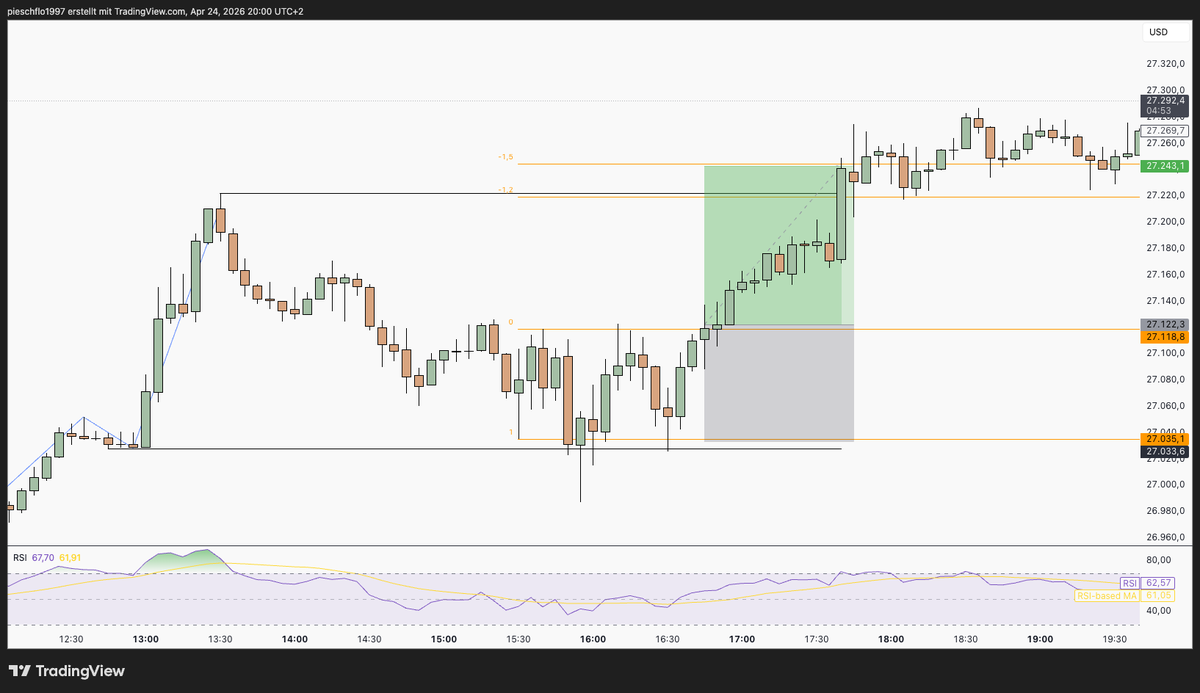Click the 15:00 time axis label
Screen dimensions: 1200x693
point(444,639)
